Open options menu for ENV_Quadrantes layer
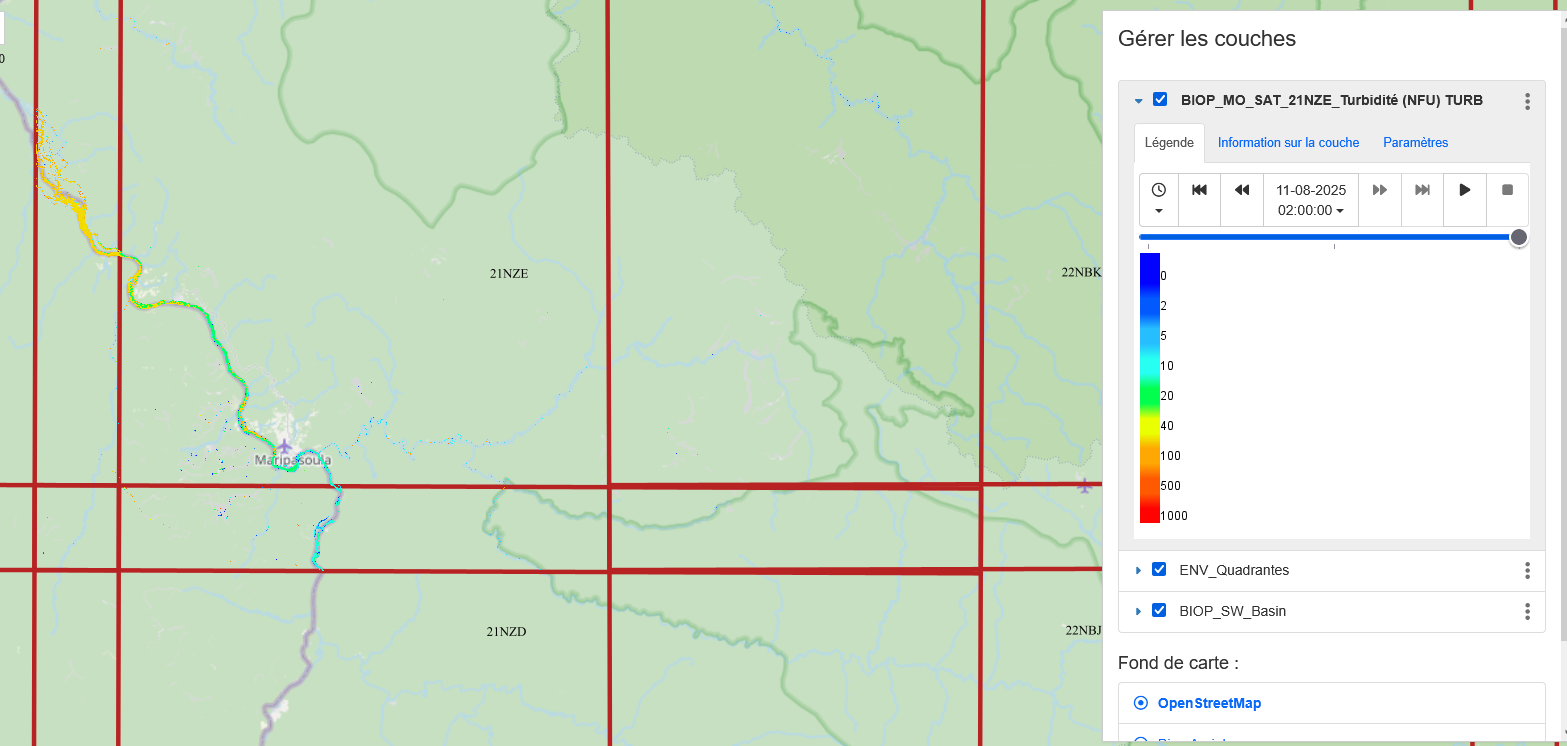Screen dimensions: 1567x746 click(1527, 570)
